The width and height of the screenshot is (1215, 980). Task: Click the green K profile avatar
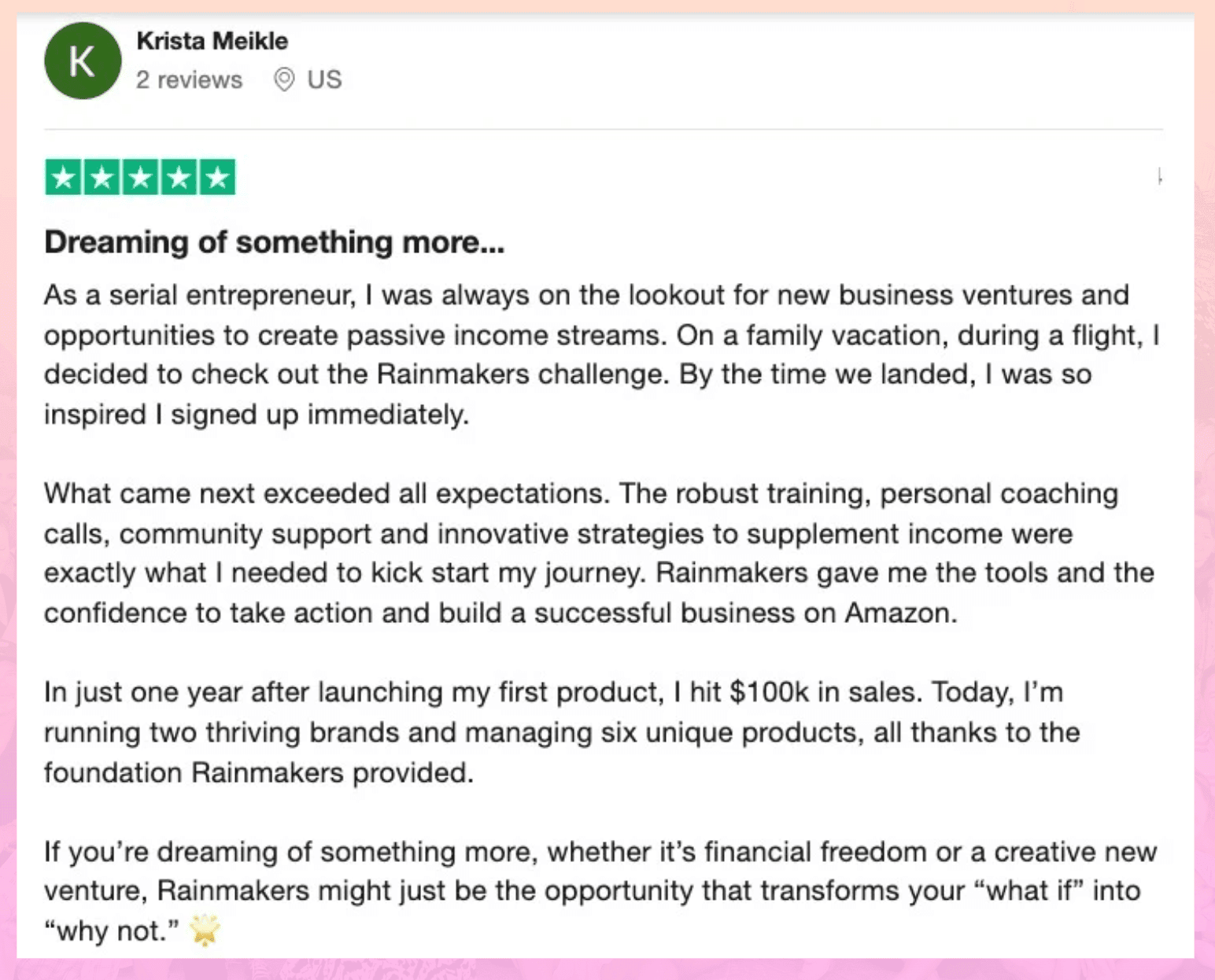pyautogui.click(x=83, y=61)
